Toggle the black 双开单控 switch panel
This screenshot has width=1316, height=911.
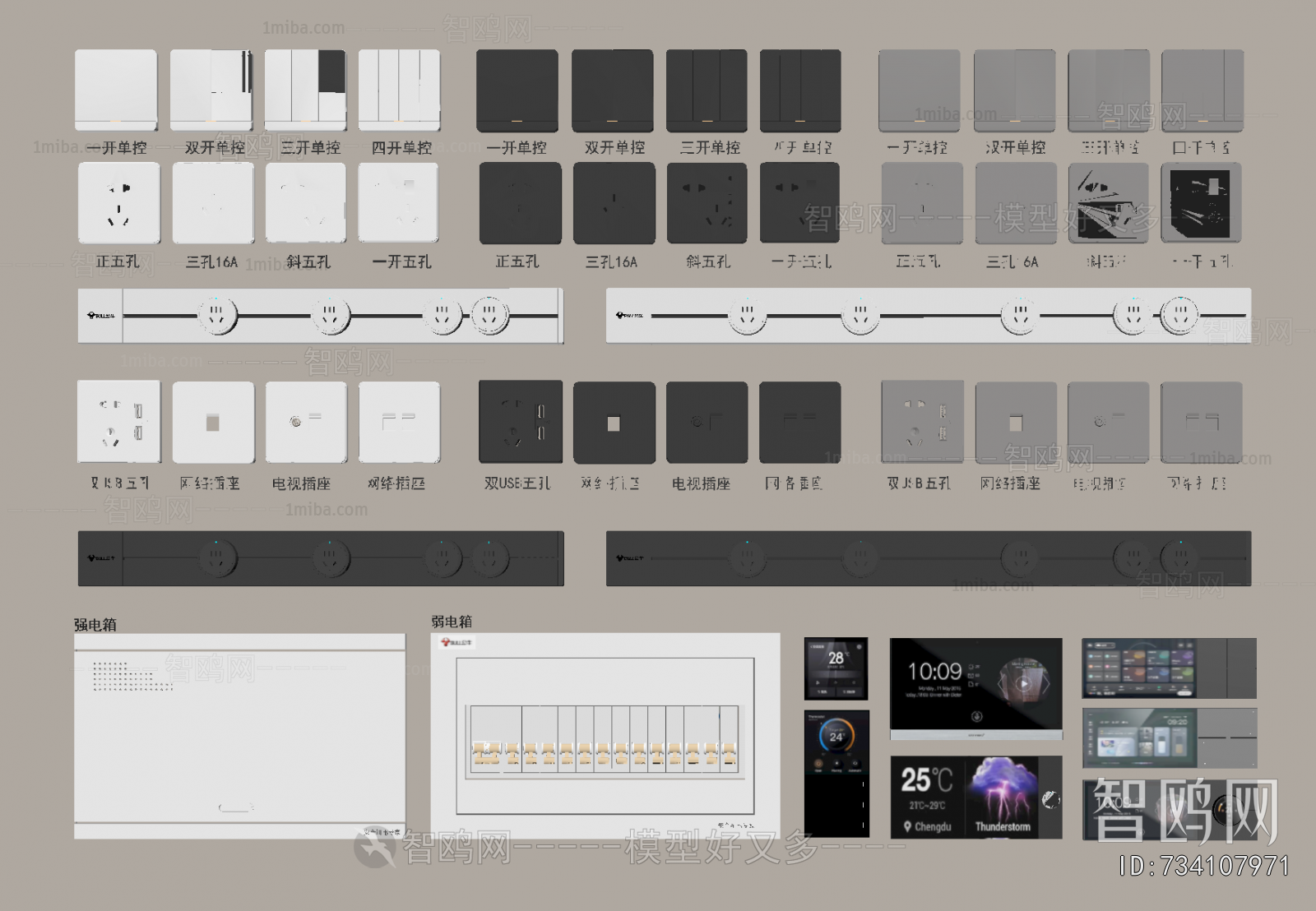pyautogui.click(x=612, y=90)
